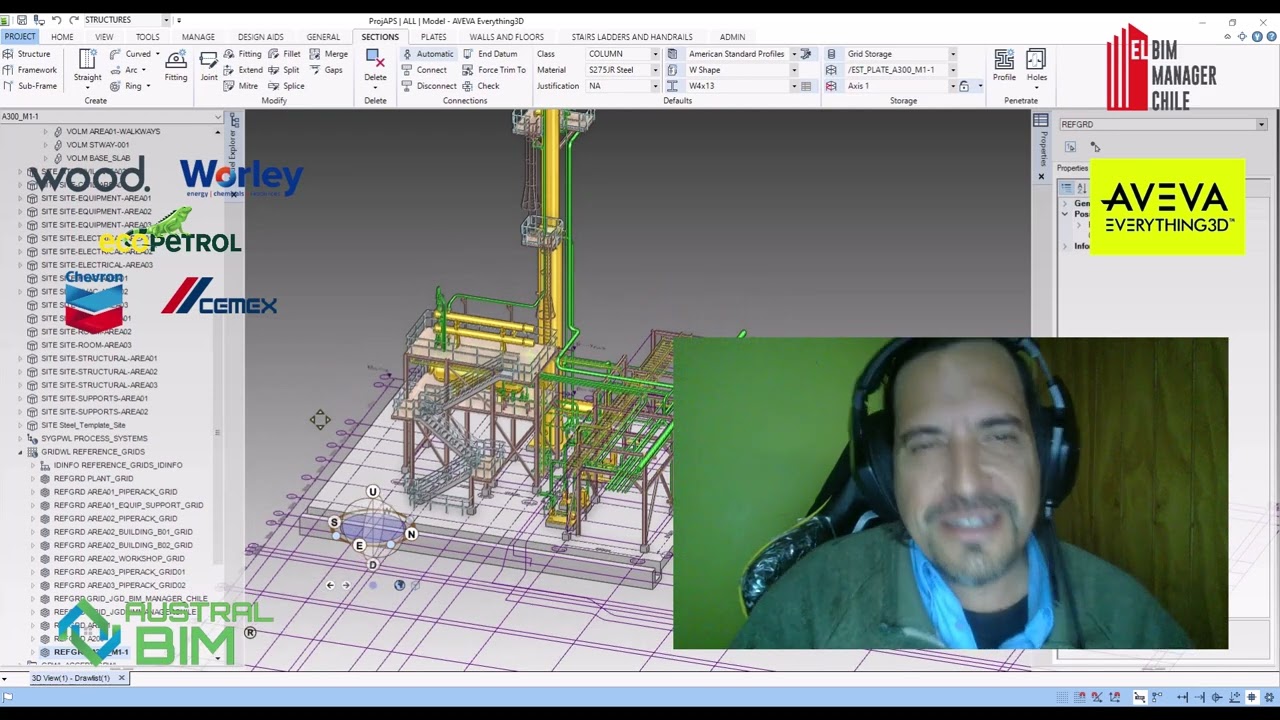This screenshot has width=1280, height=720.
Task: Open the Material S275JR Steel dropdown
Action: (655, 70)
